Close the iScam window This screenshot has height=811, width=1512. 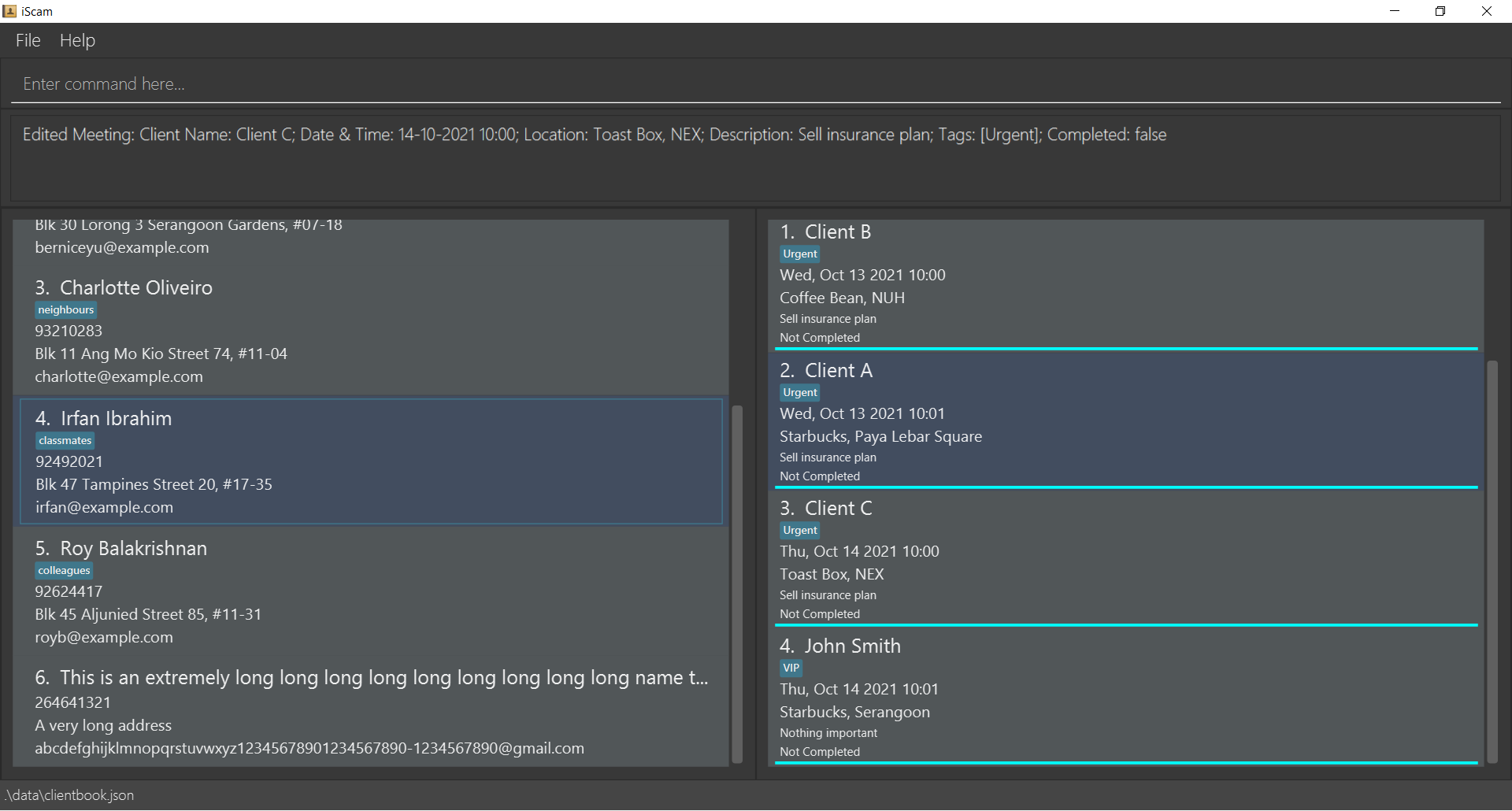[1487, 11]
